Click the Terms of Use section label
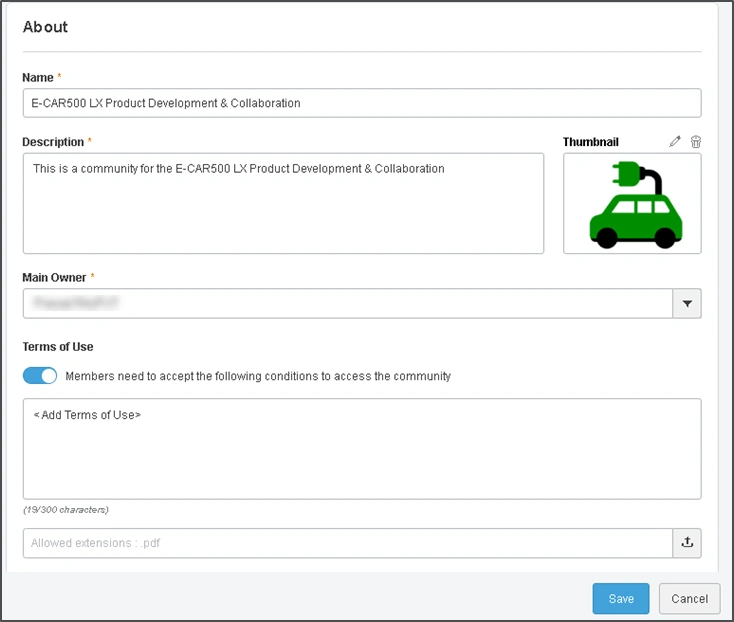Viewport: 734px width, 622px height. 58,347
